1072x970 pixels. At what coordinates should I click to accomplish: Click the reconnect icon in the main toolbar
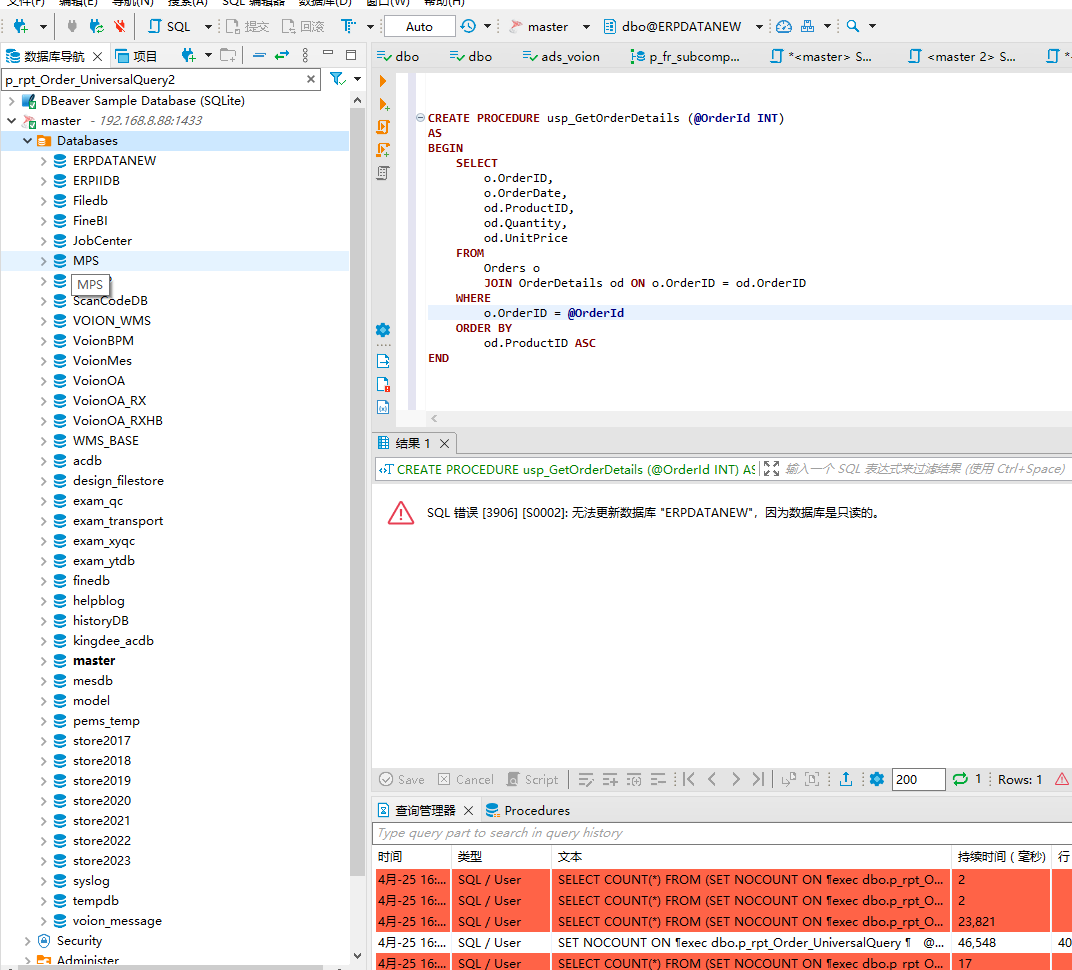96,27
